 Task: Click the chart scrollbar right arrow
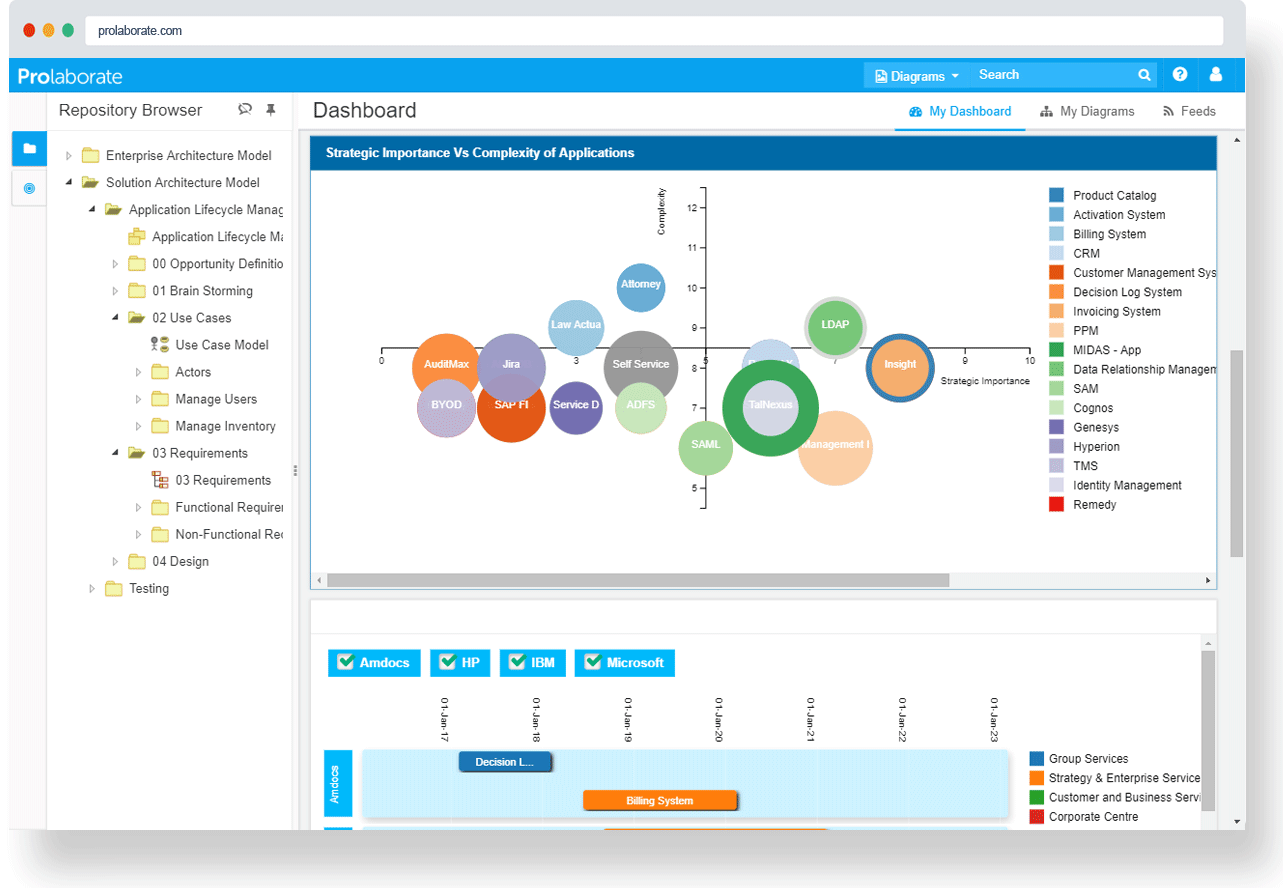pyautogui.click(x=1208, y=580)
